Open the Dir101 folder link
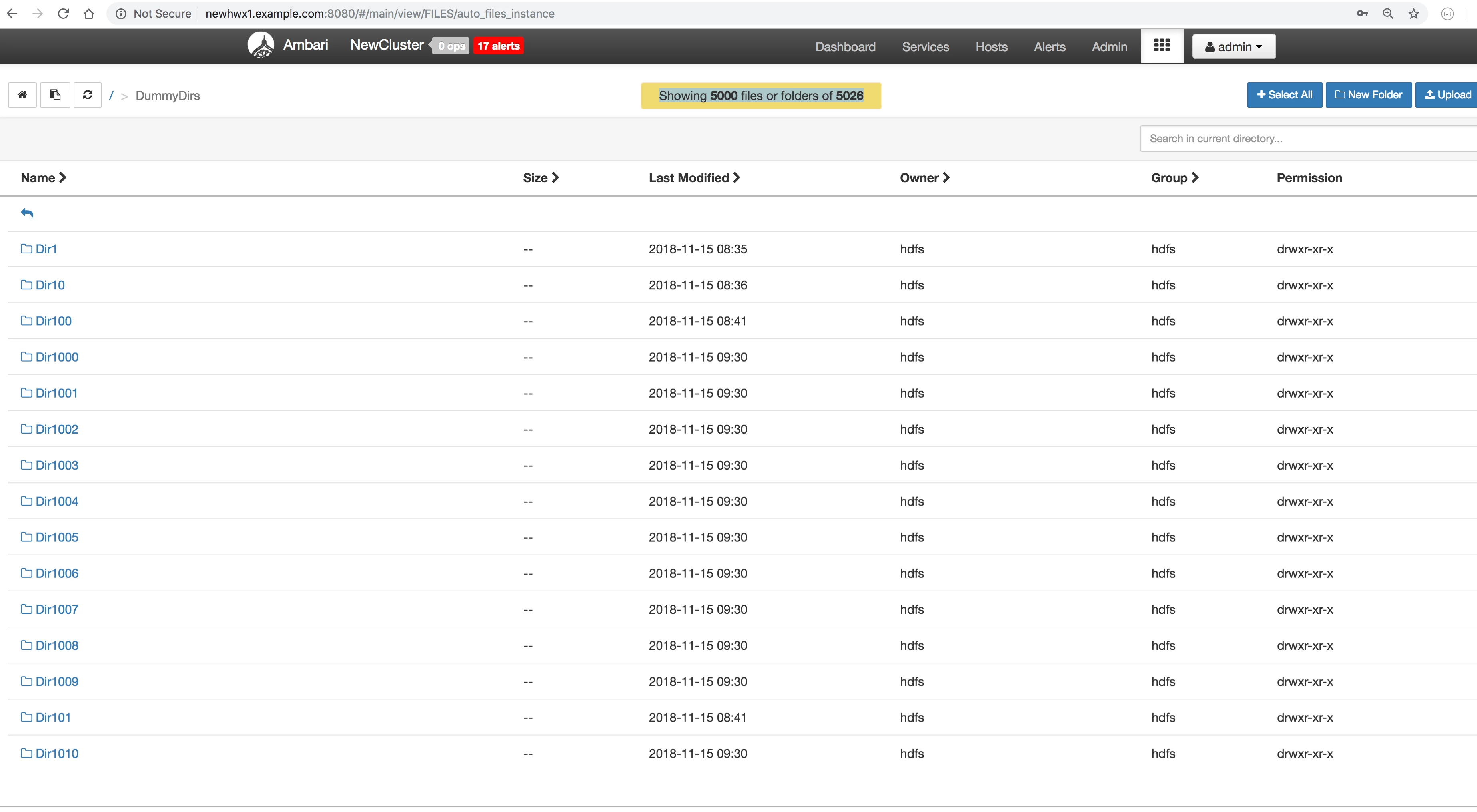 pos(53,717)
